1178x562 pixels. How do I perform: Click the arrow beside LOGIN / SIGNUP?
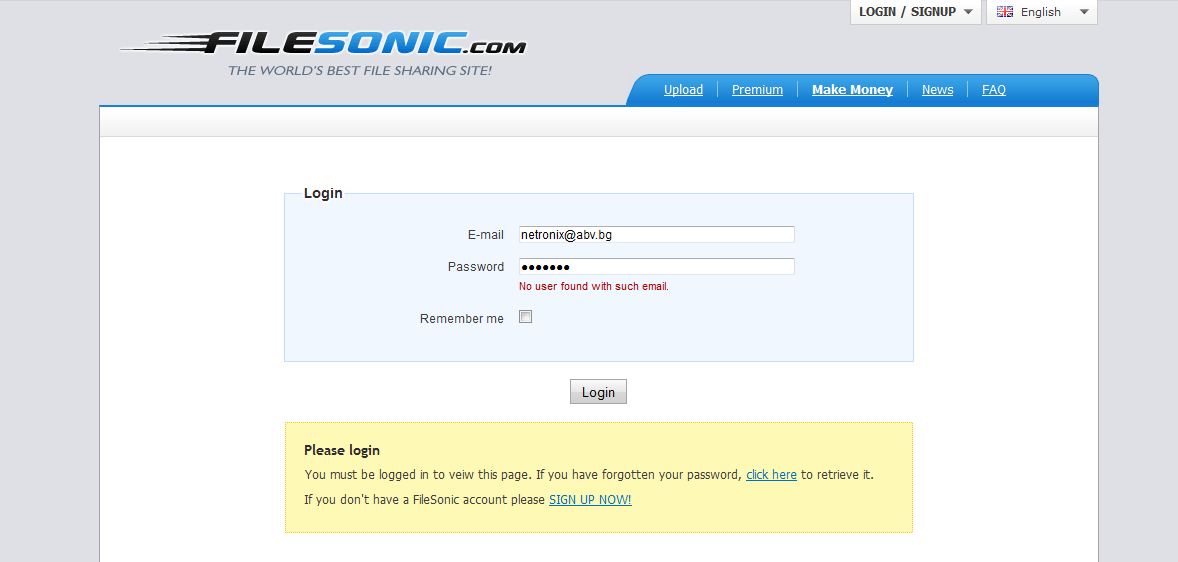click(968, 12)
